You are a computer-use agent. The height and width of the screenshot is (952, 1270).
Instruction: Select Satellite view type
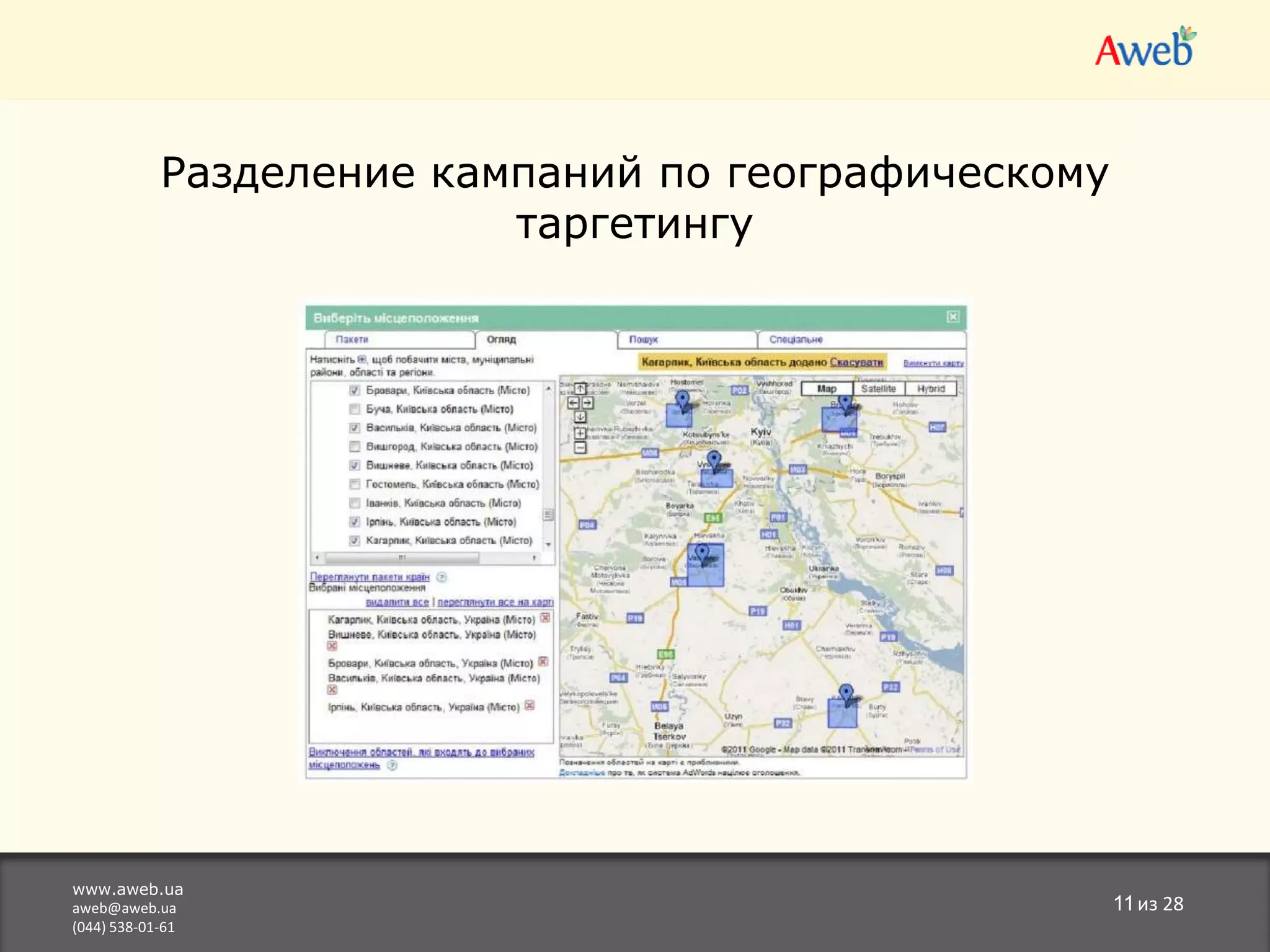pos(879,389)
